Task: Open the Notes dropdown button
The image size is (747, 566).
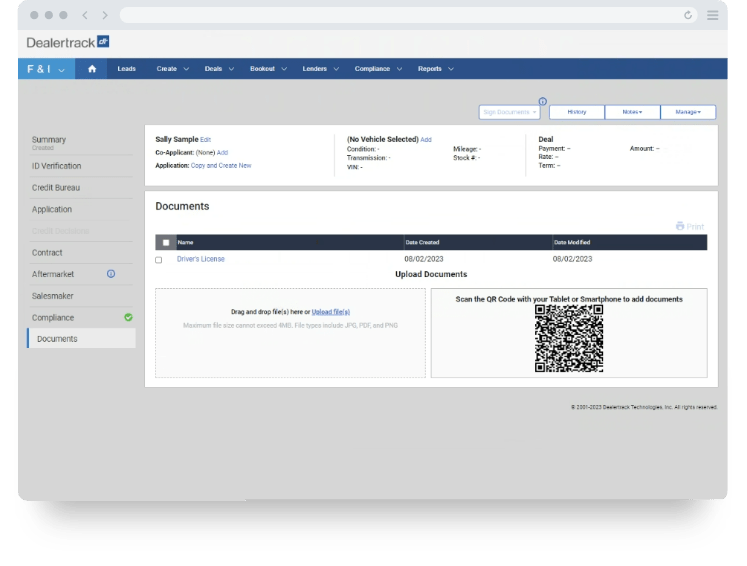Action: tap(632, 112)
